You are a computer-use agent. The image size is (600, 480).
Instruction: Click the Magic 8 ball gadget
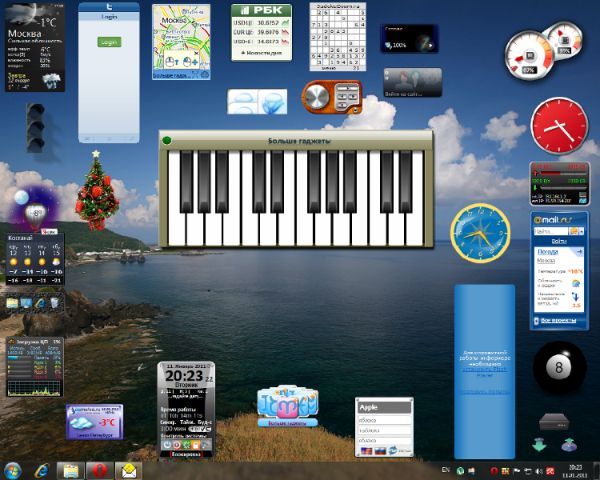[558, 367]
